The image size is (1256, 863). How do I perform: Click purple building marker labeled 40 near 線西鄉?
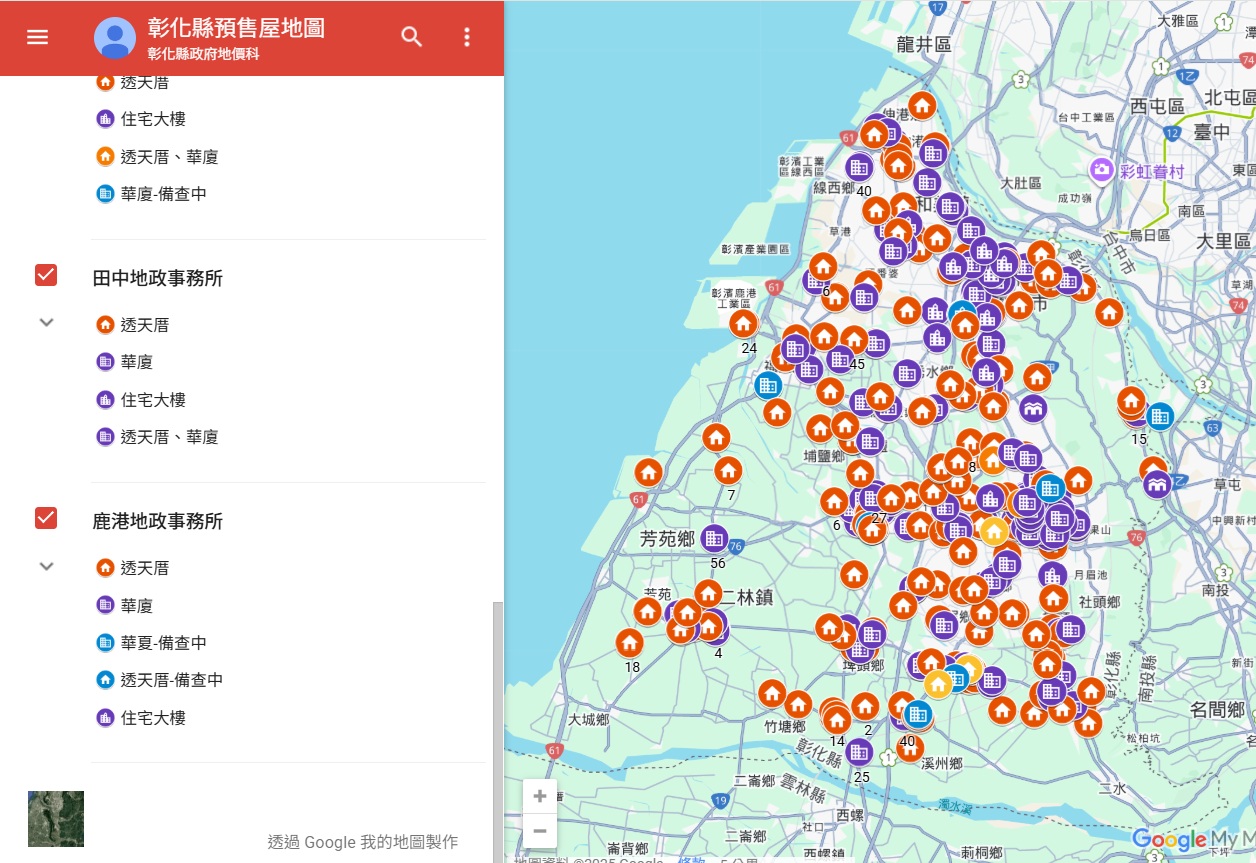click(x=860, y=167)
